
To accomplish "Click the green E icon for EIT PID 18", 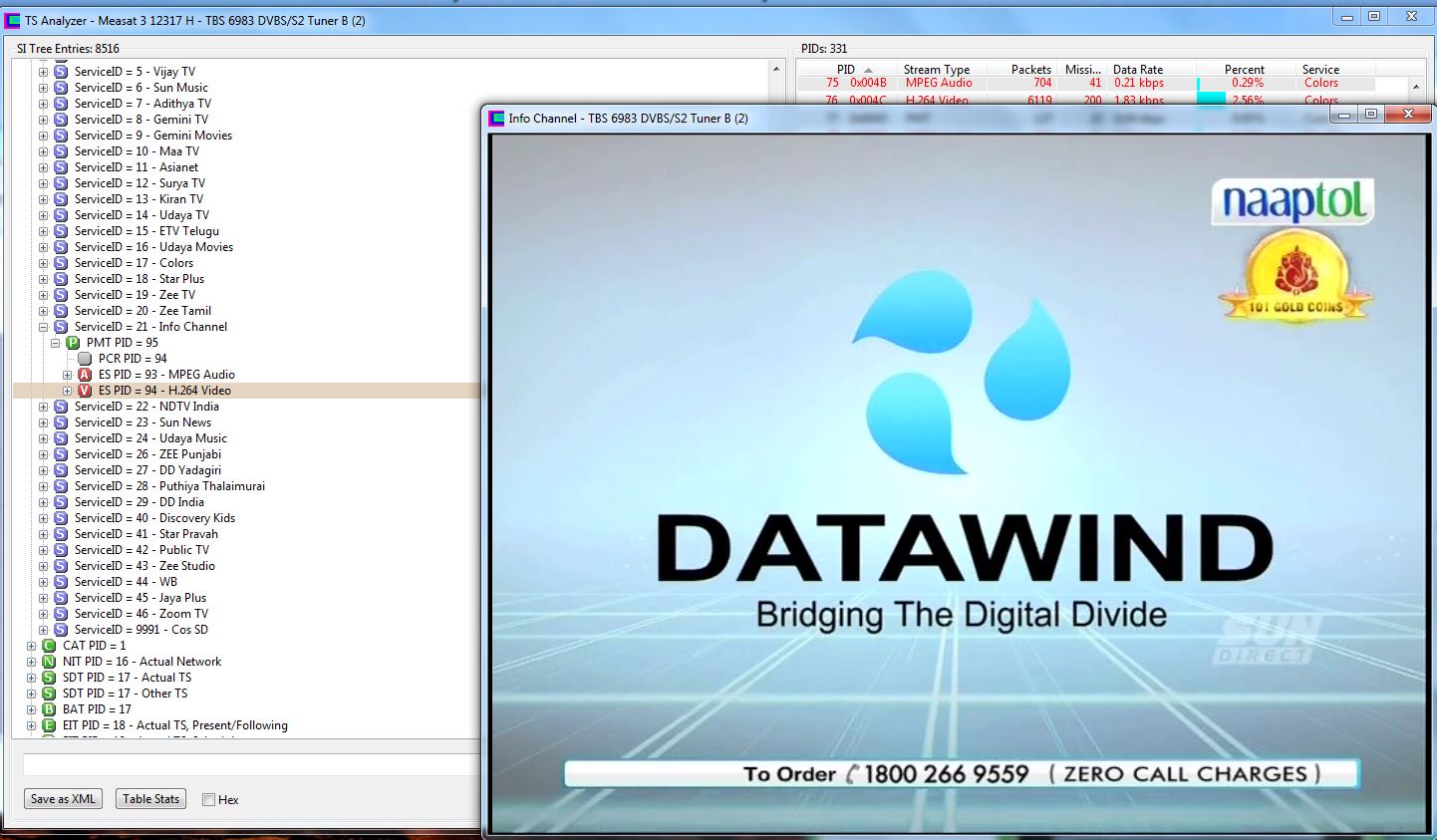I will (x=49, y=725).
